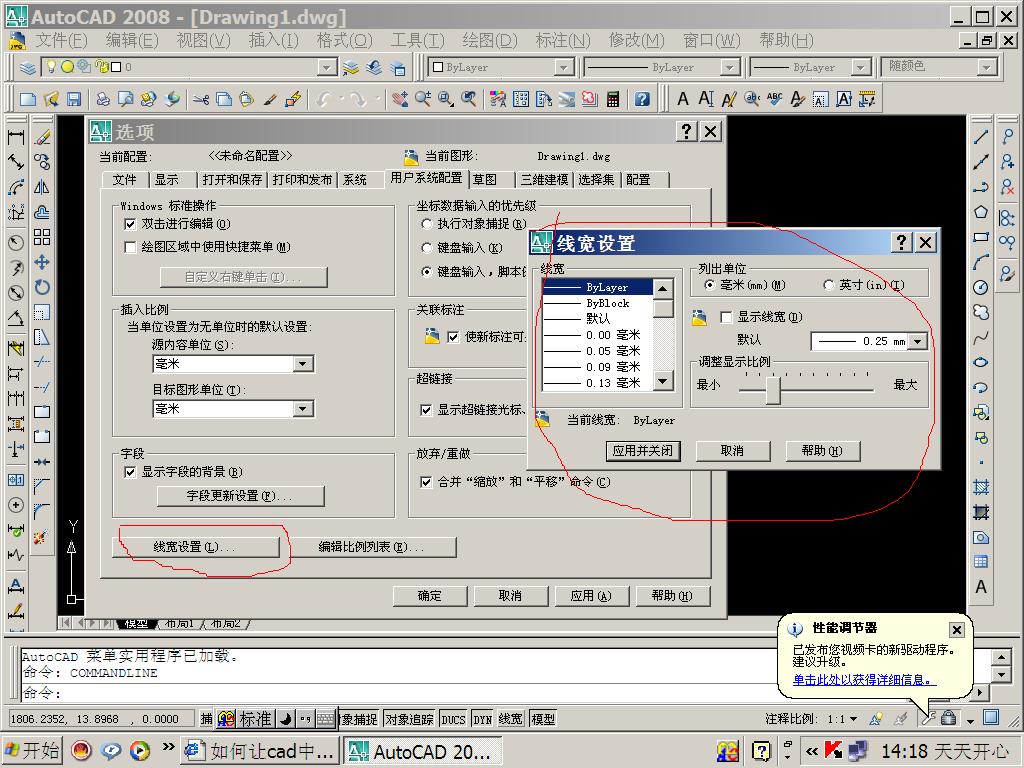This screenshot has height=768, width=1024.
Task: Click the Save icon in toolbar
Action: point(74,99)
